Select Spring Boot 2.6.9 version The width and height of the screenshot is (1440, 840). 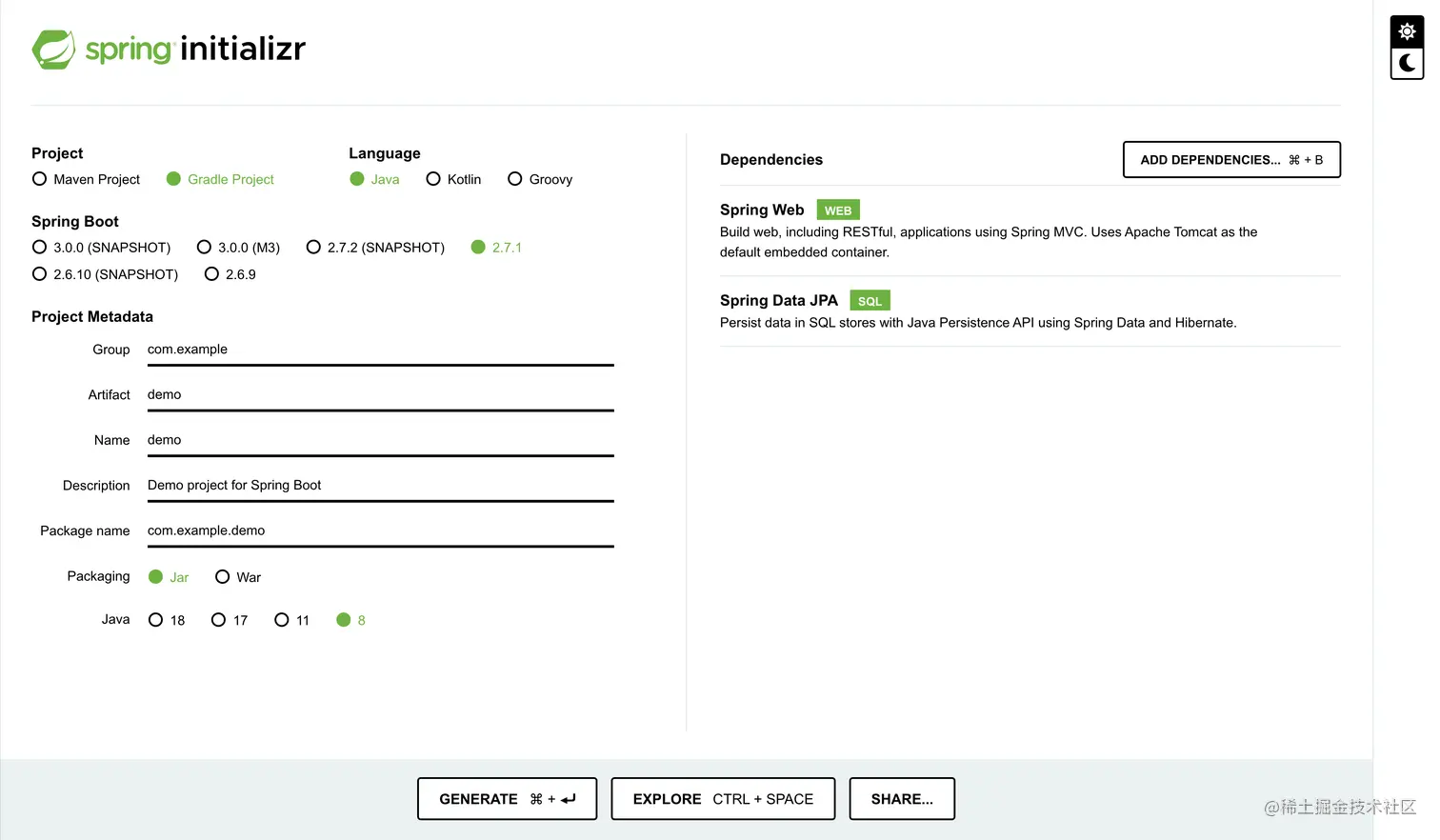(x=230, y=274)
